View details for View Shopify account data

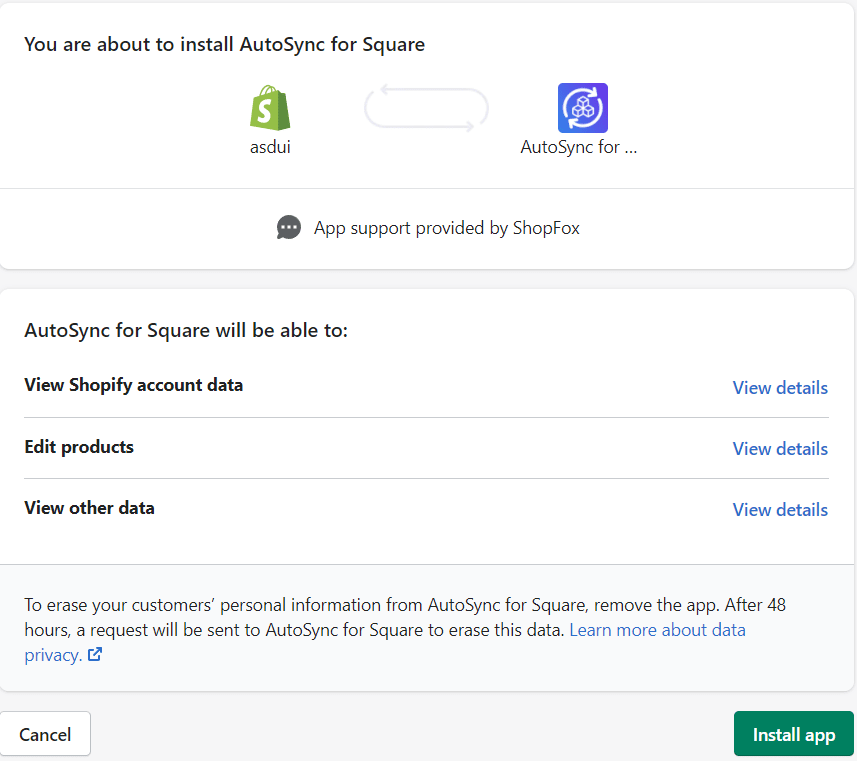[780, 388]
